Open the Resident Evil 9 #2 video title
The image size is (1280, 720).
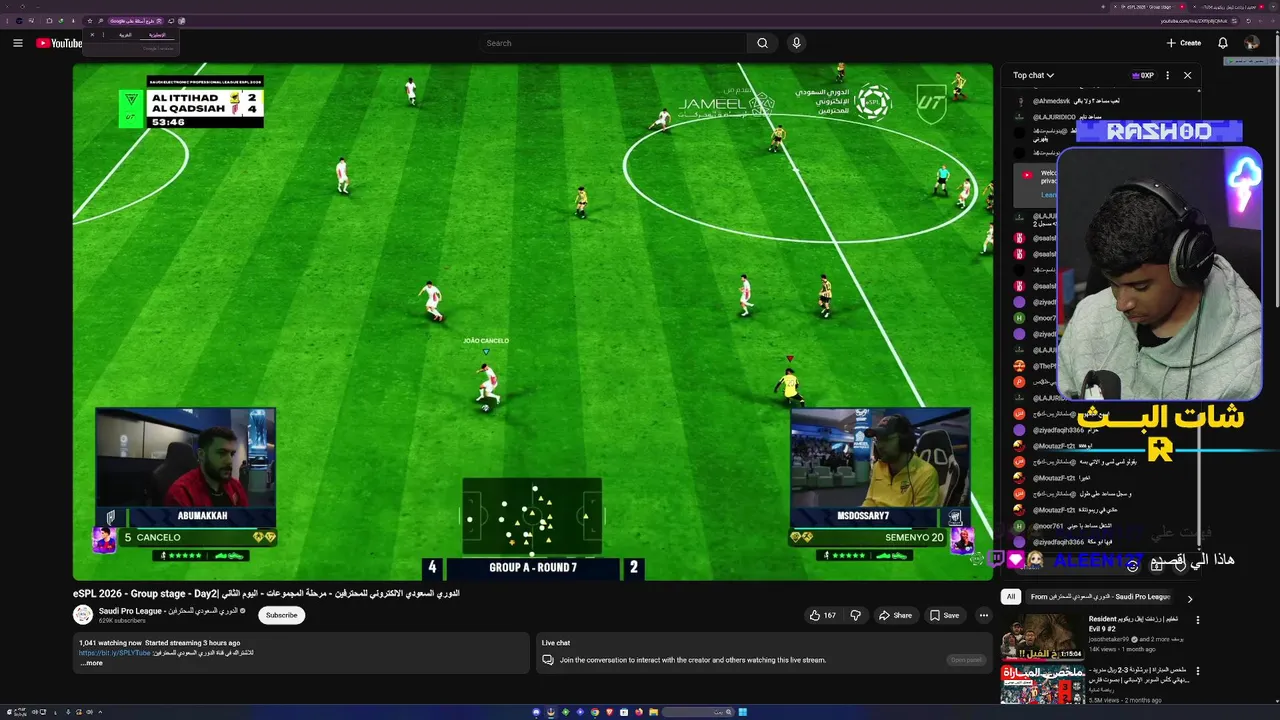pos(1135,624)
